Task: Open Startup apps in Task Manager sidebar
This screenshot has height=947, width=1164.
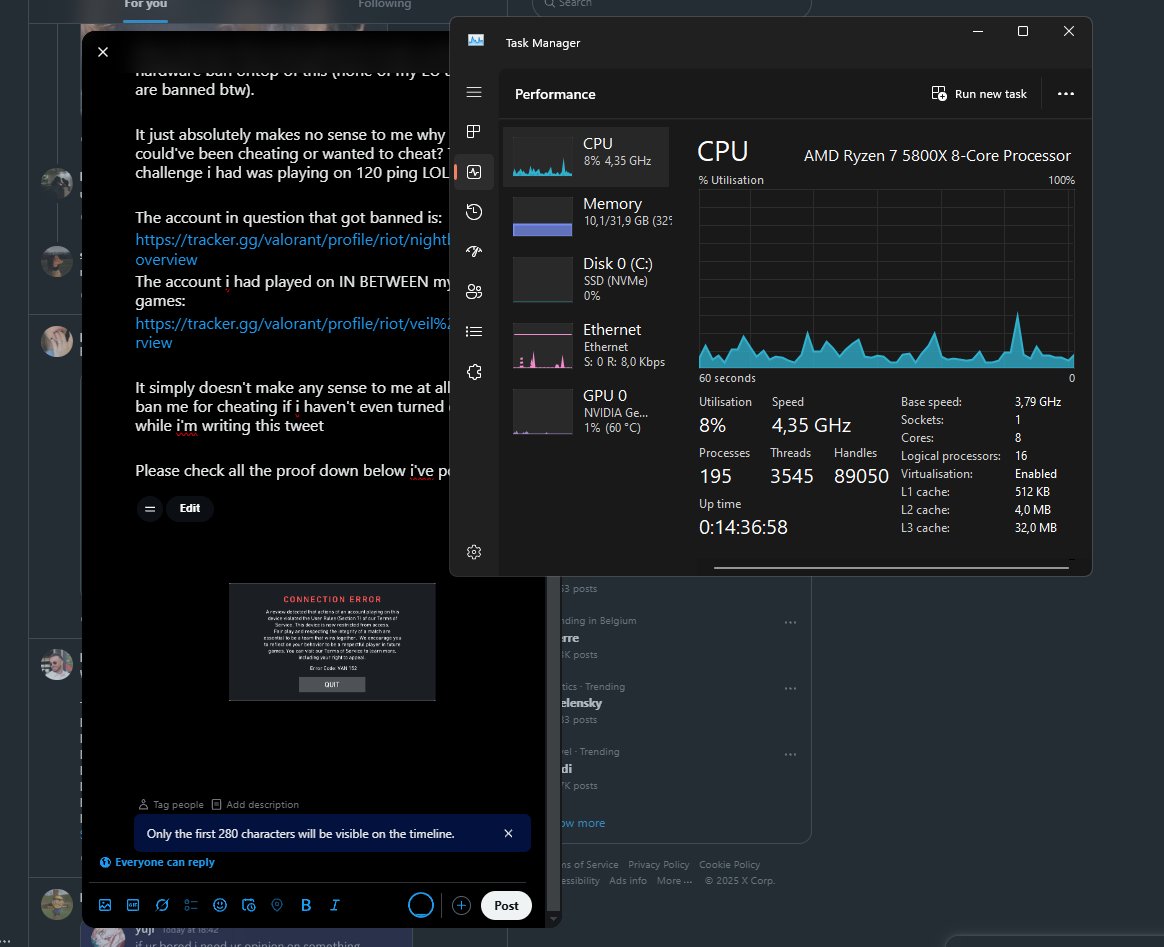Action: [474, 252]
